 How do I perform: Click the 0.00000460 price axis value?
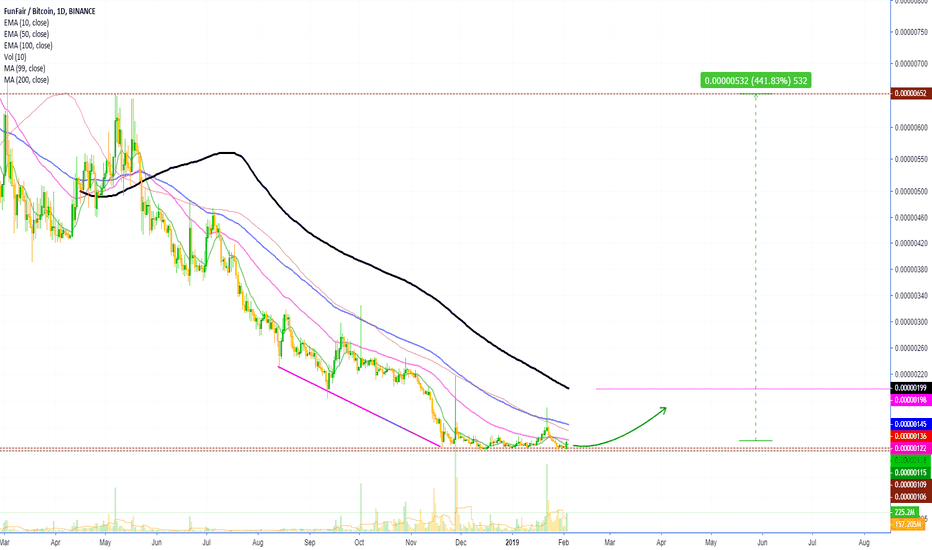coord(911,218)
